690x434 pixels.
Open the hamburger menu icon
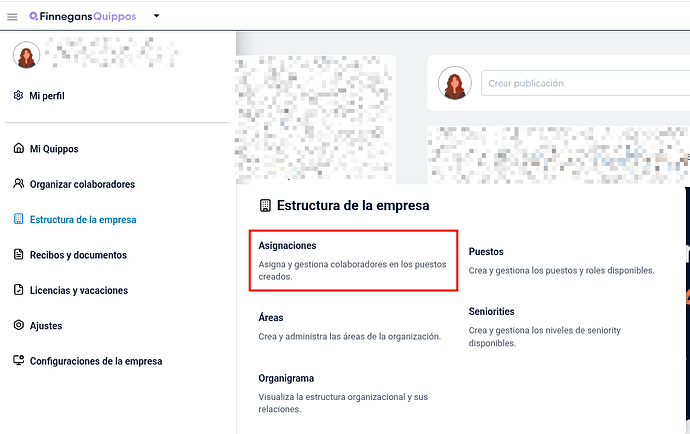(x=12, y=17)
